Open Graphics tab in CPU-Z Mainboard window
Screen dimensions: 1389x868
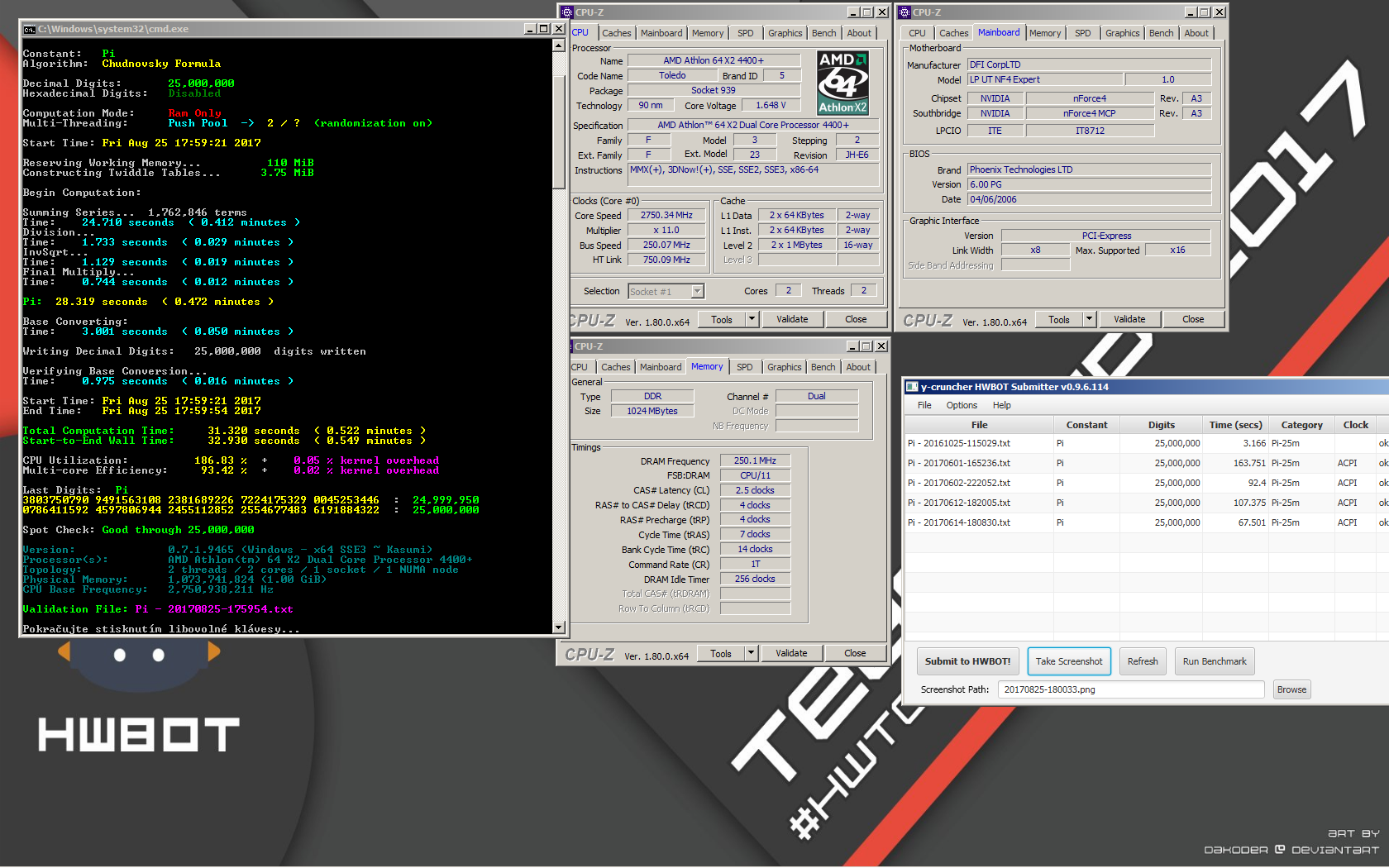click(1122, 33)
